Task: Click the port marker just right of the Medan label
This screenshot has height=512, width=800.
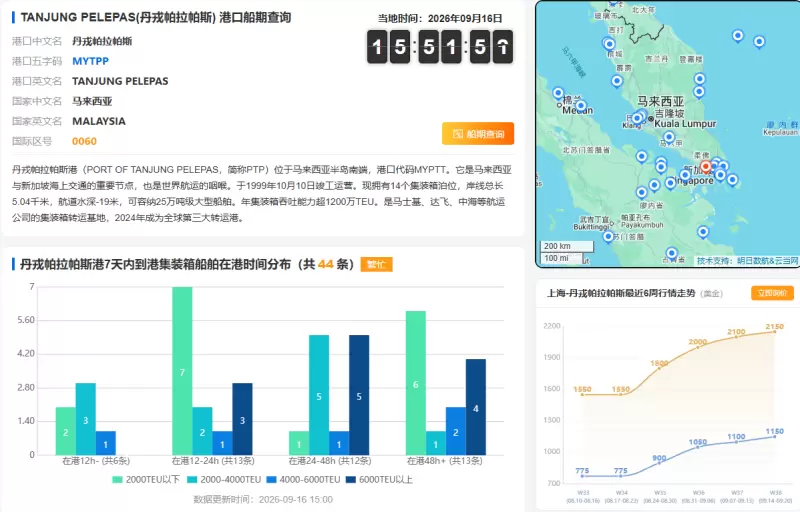Action: [x=581, y=106]
